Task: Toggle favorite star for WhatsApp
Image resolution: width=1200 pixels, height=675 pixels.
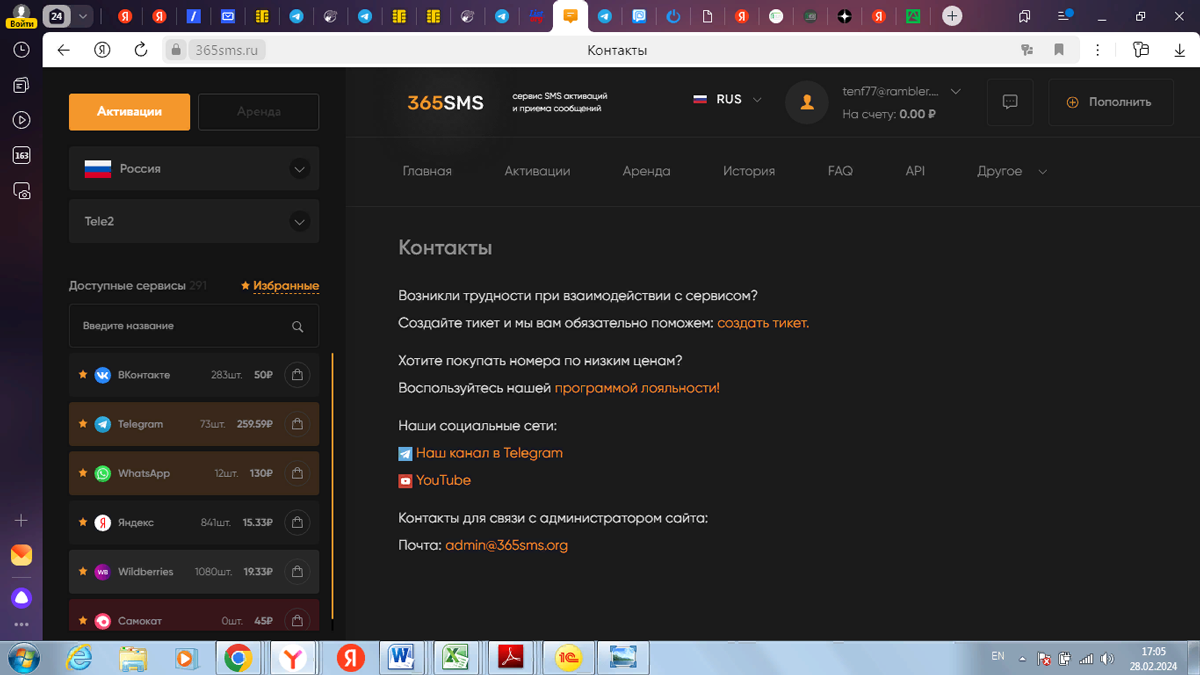Action: coord(83,473)
